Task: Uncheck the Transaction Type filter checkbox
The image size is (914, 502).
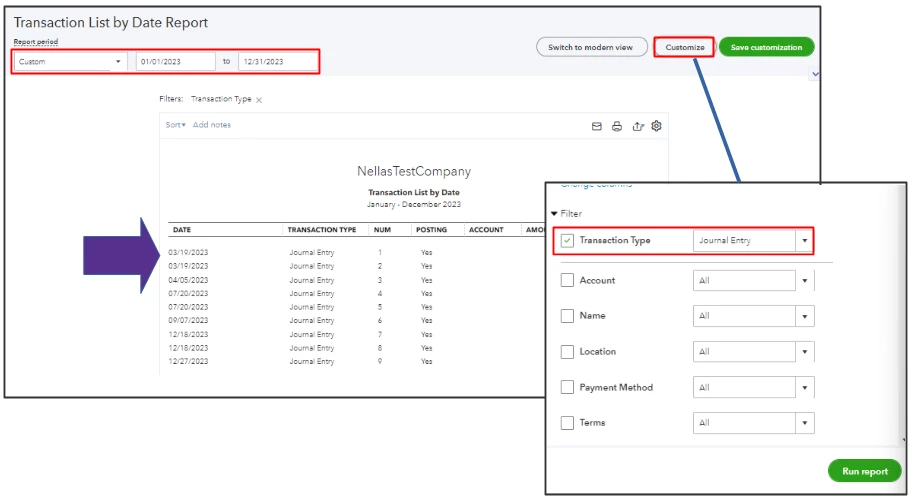Action: coord(567,240)
